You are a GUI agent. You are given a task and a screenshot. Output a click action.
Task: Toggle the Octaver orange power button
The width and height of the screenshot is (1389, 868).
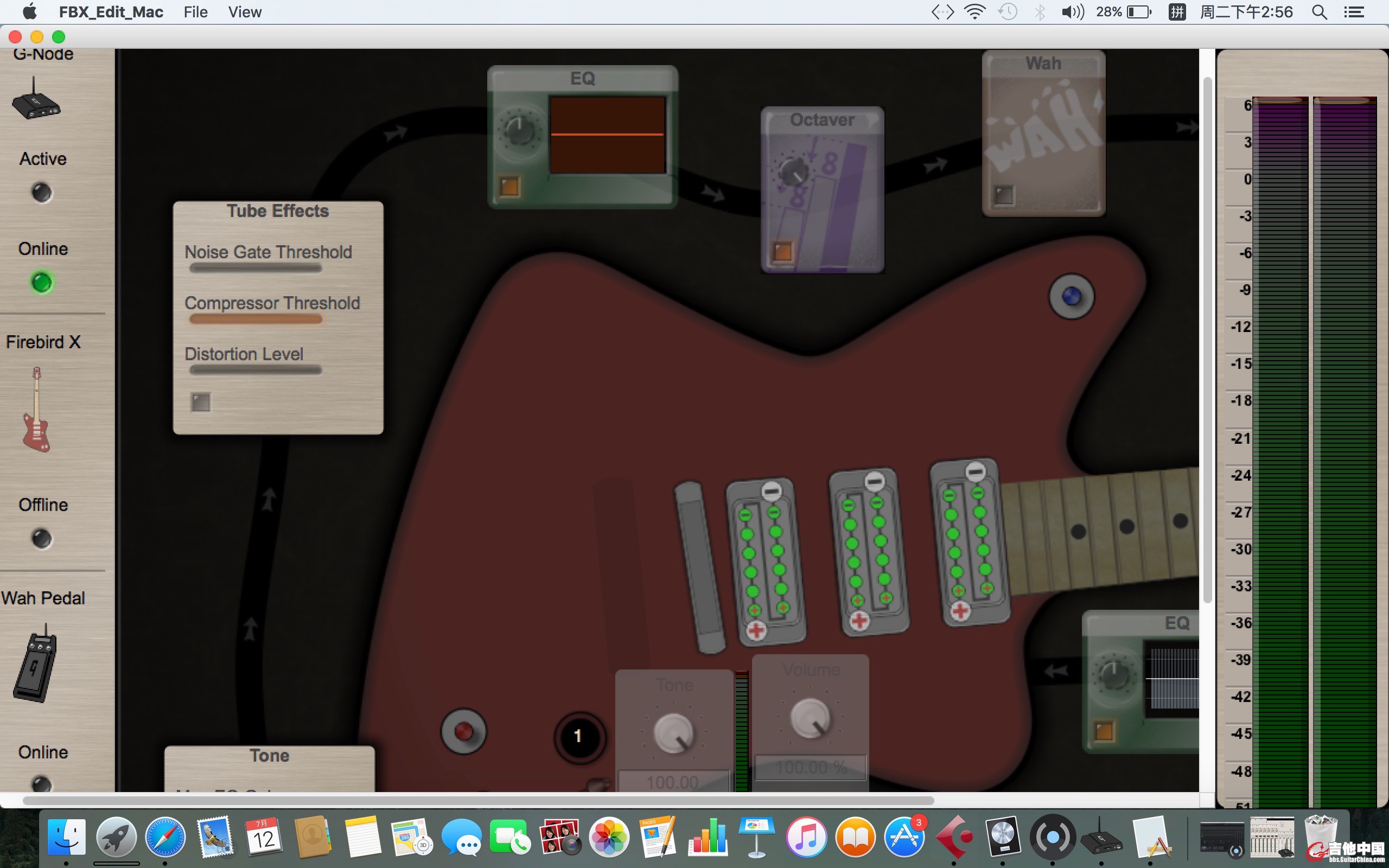click(x=782, y=251)
